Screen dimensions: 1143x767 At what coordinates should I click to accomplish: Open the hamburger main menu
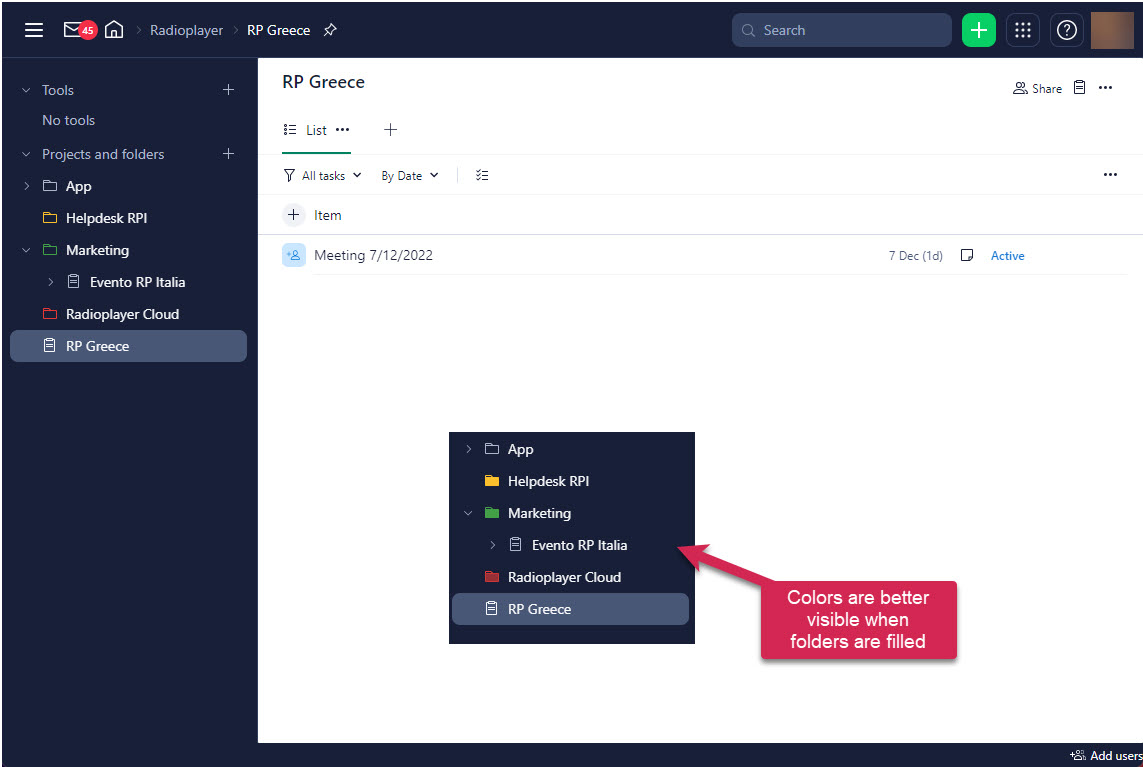click(x=34, y=30)
